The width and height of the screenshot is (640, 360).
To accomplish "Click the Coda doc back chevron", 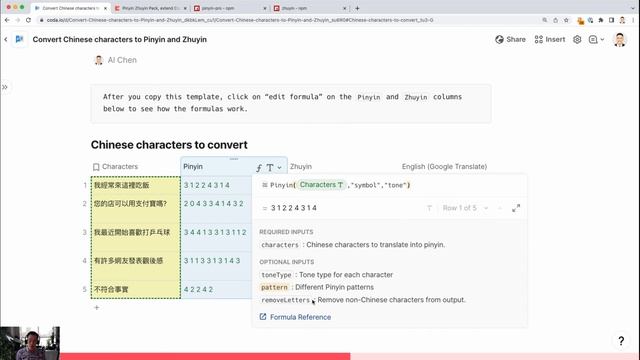I will point(6,40).
